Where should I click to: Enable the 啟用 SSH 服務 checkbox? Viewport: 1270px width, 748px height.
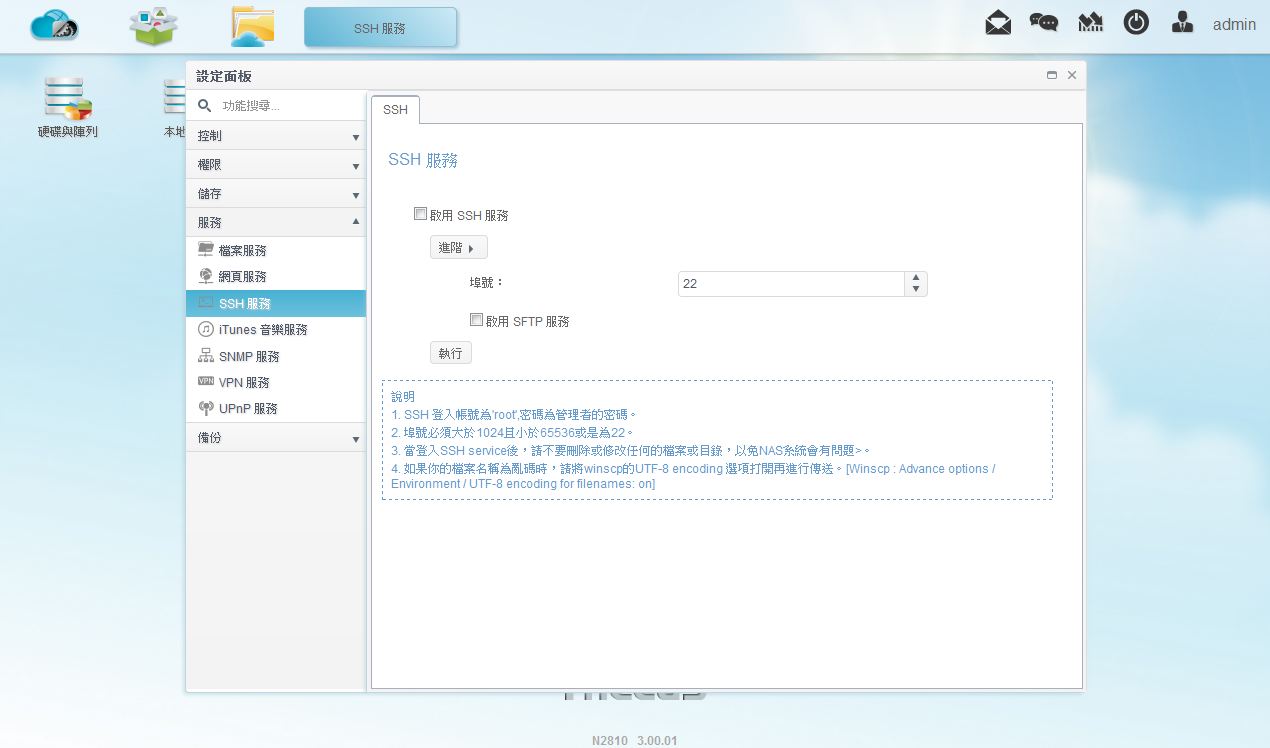pyautogui.click(x=421, y=214)
